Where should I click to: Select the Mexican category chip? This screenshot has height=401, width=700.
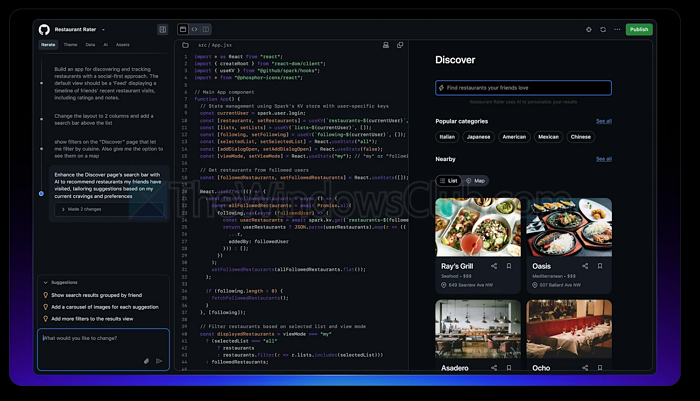(548, 137)
